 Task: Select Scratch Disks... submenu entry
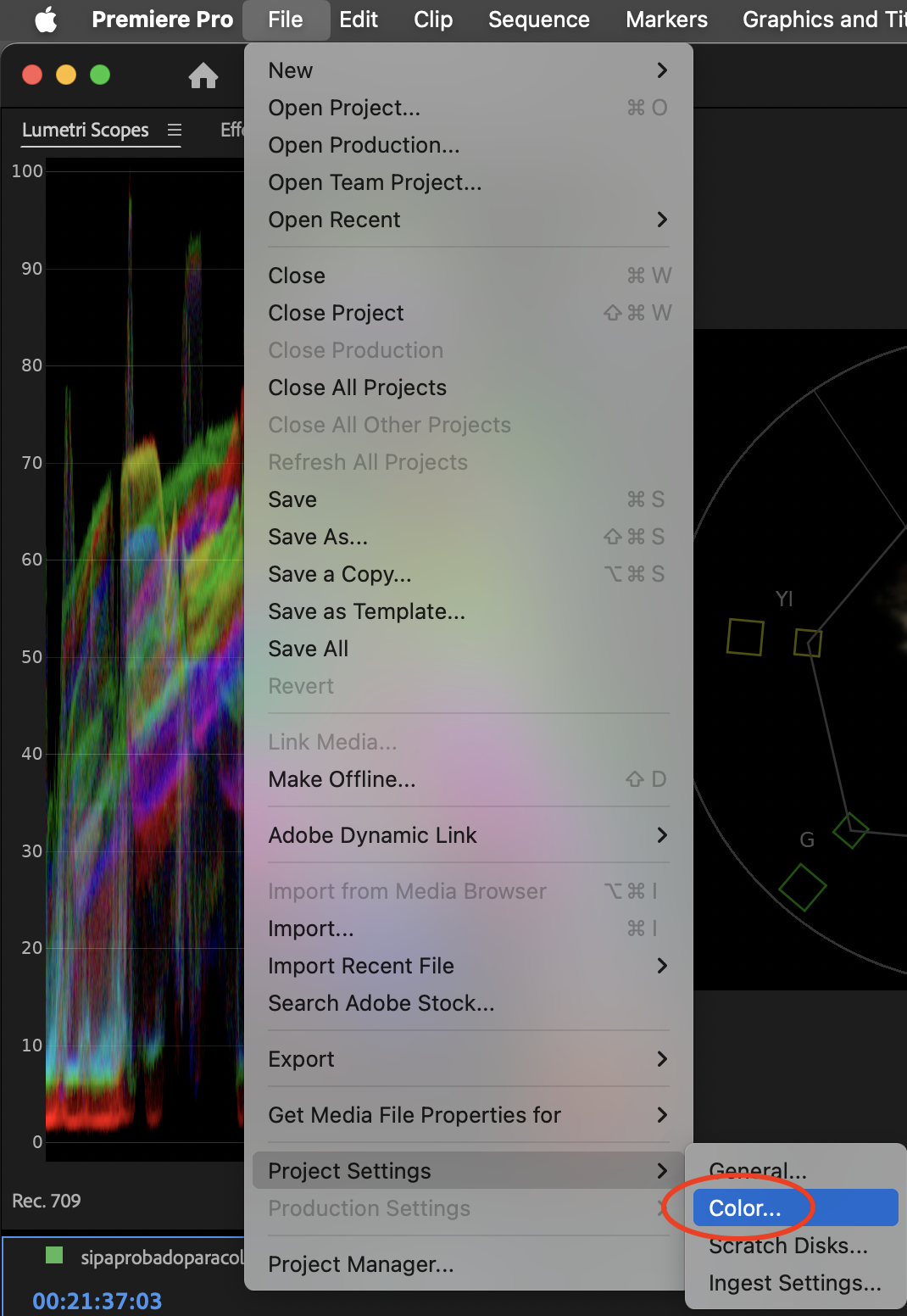tap(787, 1246)
